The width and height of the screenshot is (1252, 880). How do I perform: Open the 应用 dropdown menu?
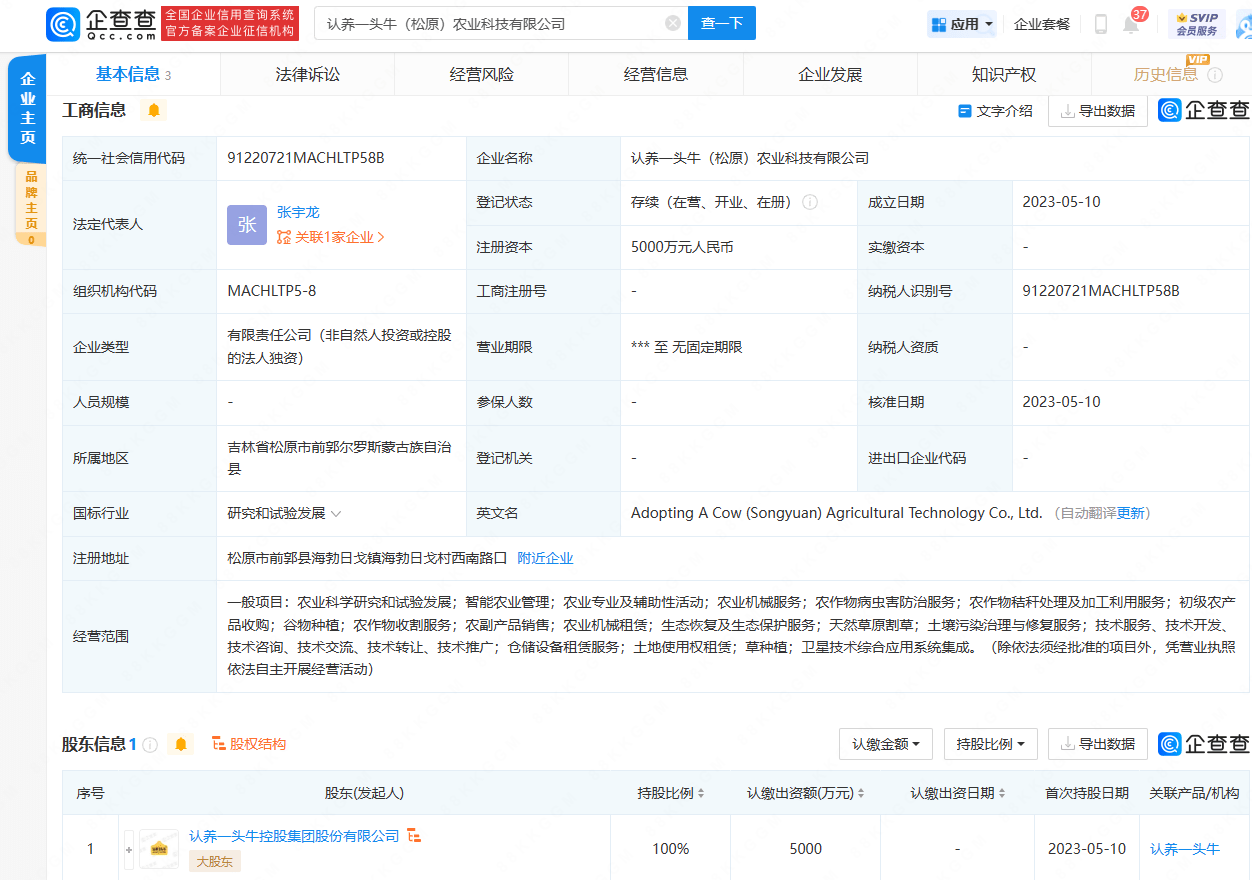[x=962, y=24]
